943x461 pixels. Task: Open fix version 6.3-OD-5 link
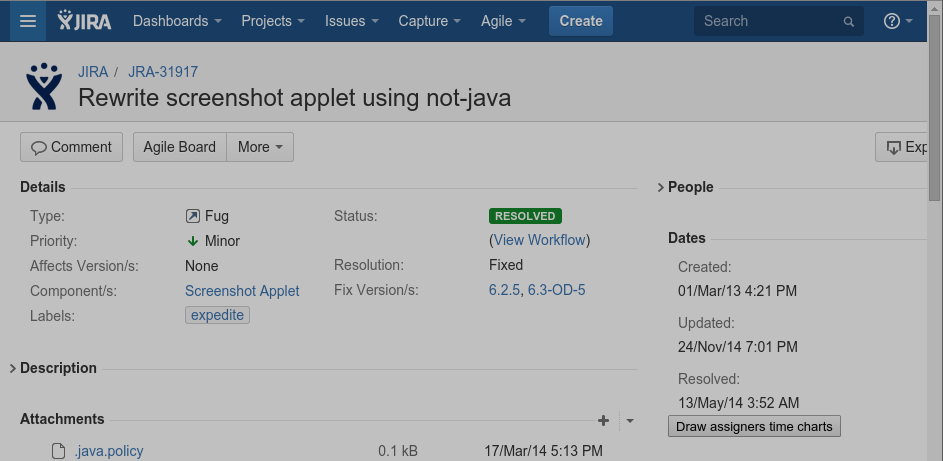tap(556, 291)
